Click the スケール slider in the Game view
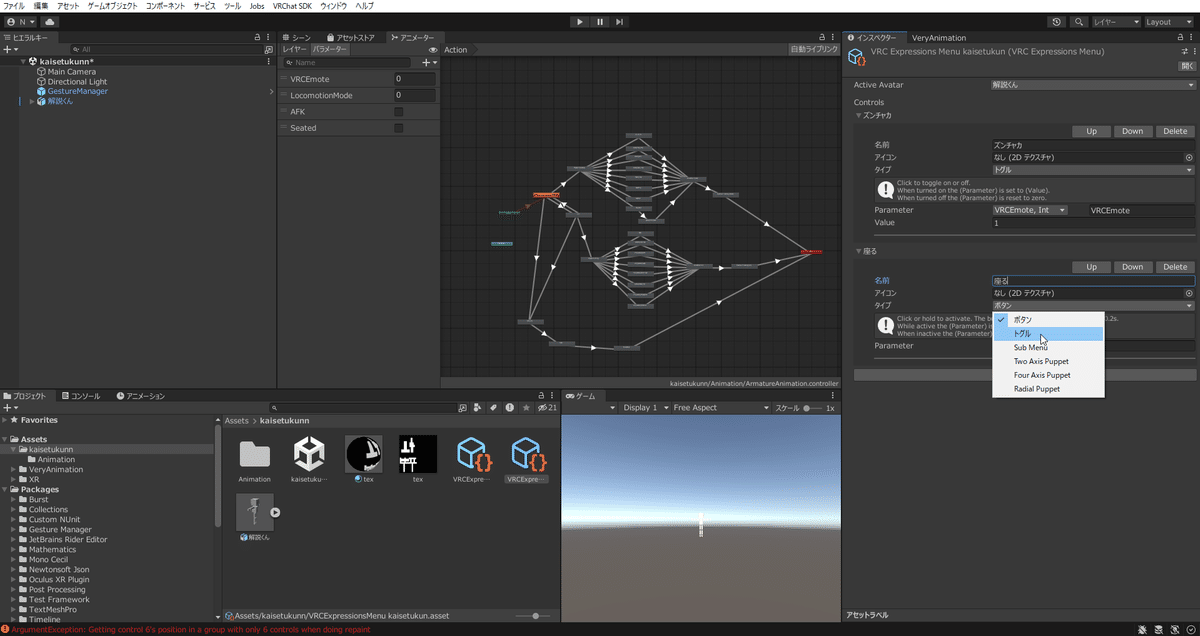Image resolution: width=1200 pixels, height=636 pixels. tap(808, 407)
